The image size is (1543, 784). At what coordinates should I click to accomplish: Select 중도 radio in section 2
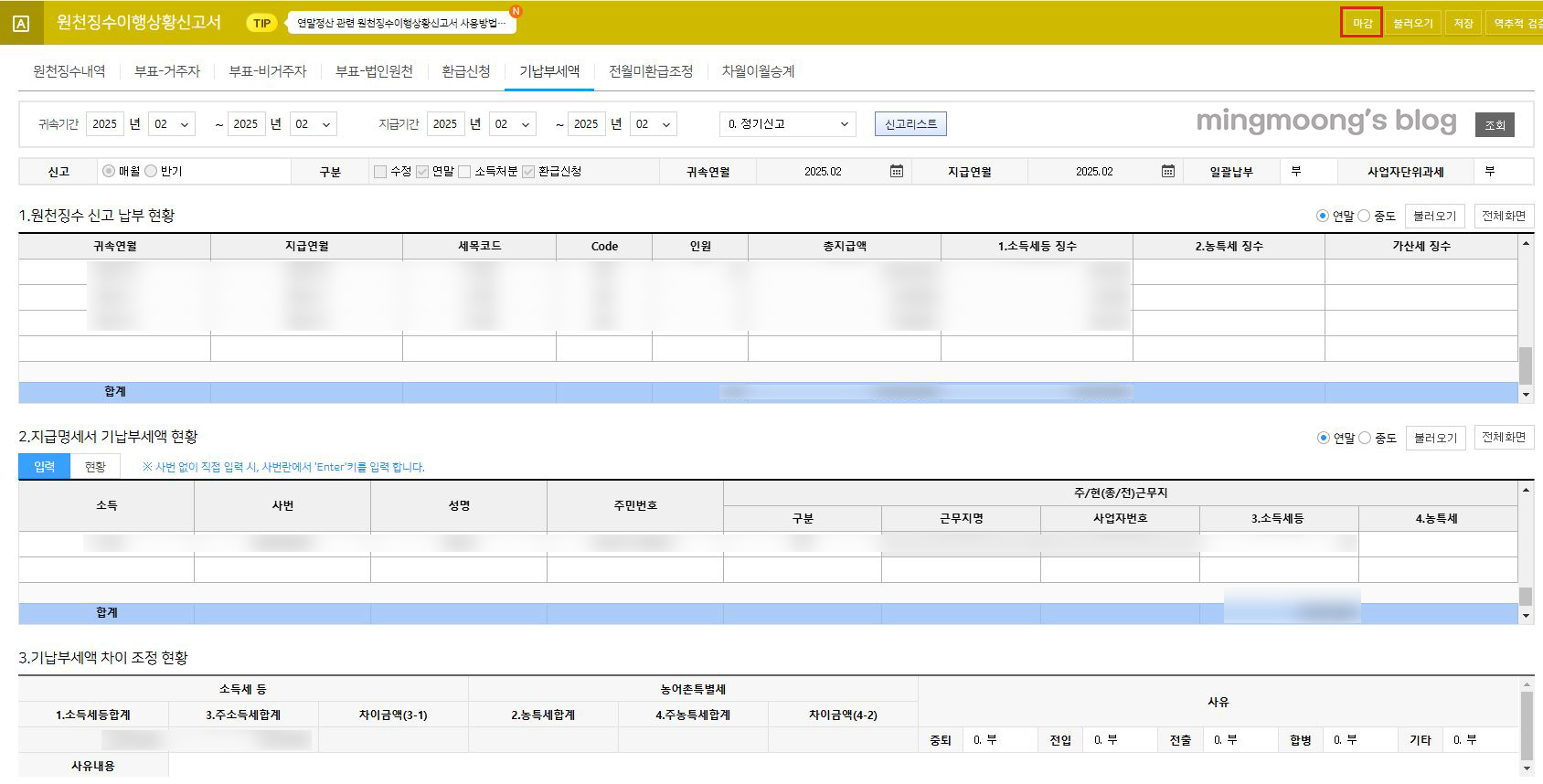(1365, 438)
